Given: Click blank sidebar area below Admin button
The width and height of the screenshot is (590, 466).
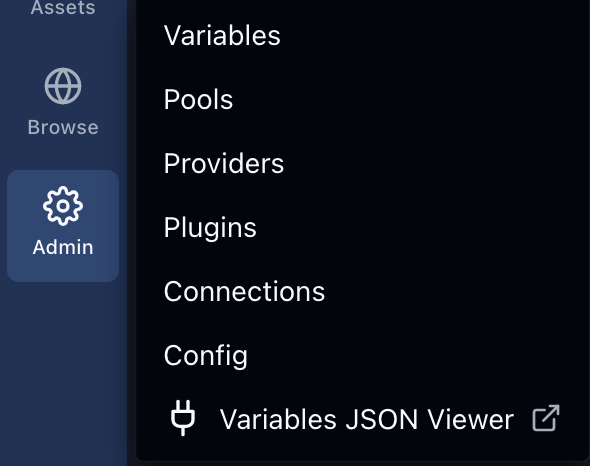Looking at the screenshot, I should tap(63, 373).
